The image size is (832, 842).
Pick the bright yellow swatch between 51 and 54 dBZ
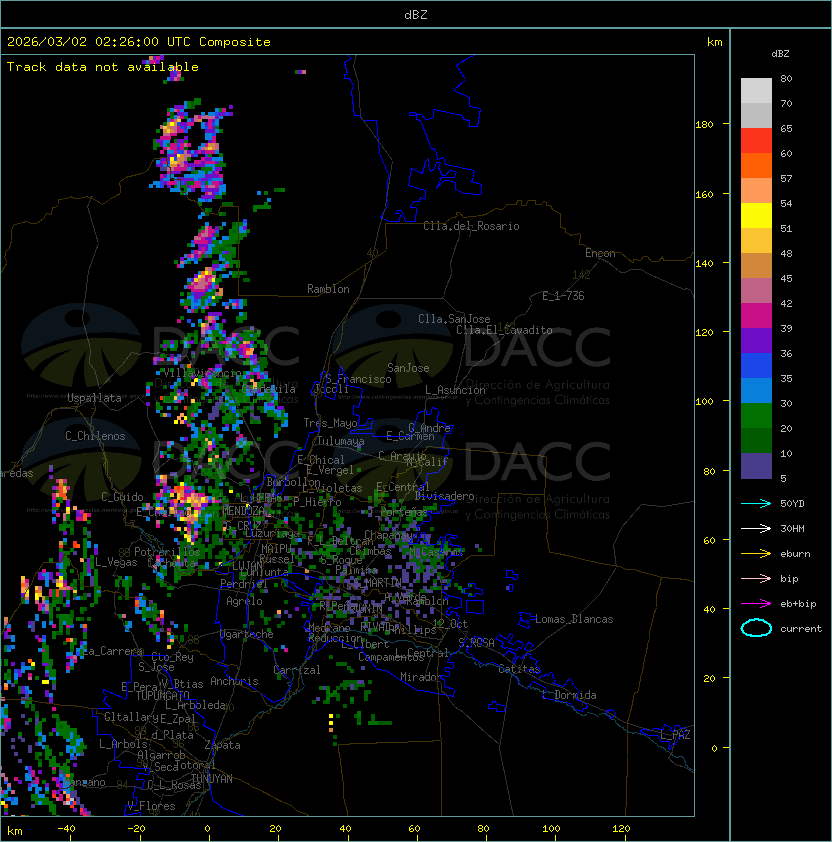click(756, 216)
